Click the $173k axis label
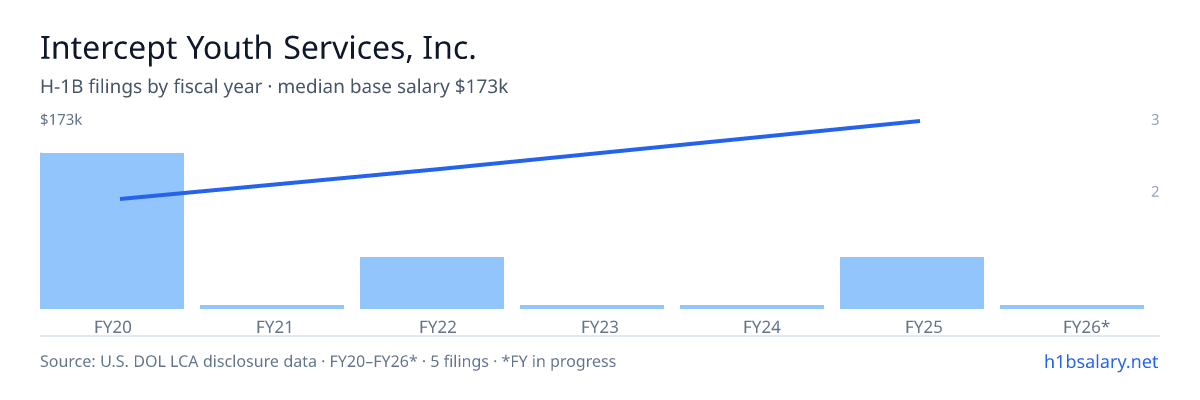 [61, 120]
